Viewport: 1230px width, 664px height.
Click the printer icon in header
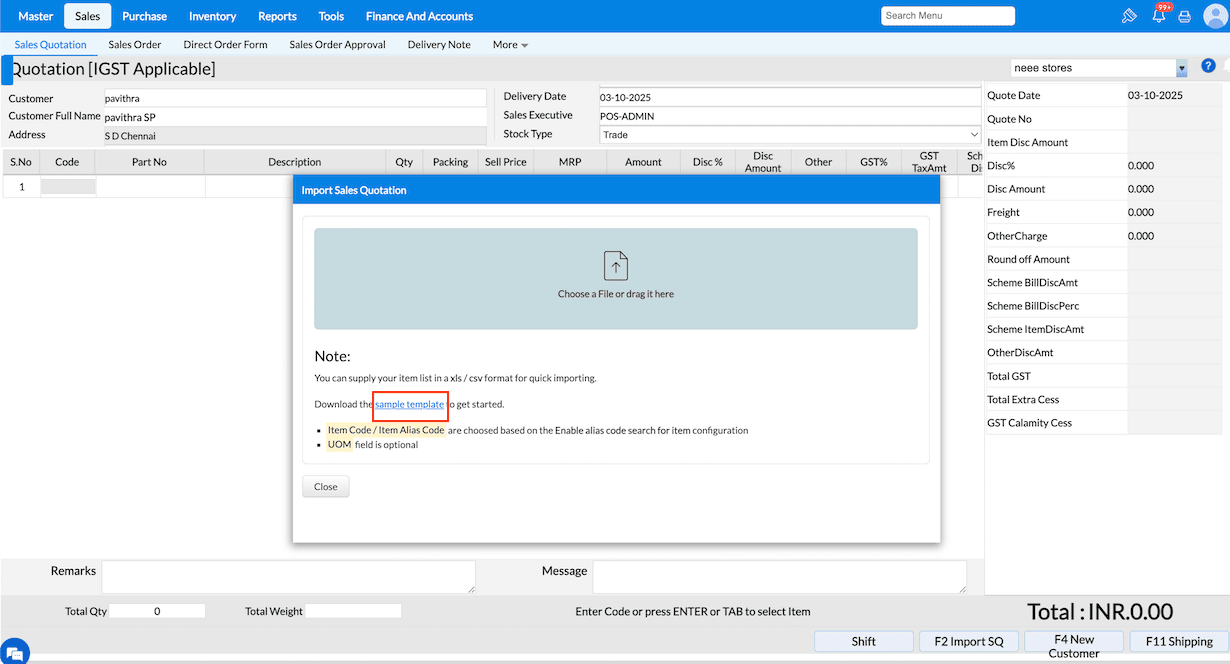point(1185,16)
